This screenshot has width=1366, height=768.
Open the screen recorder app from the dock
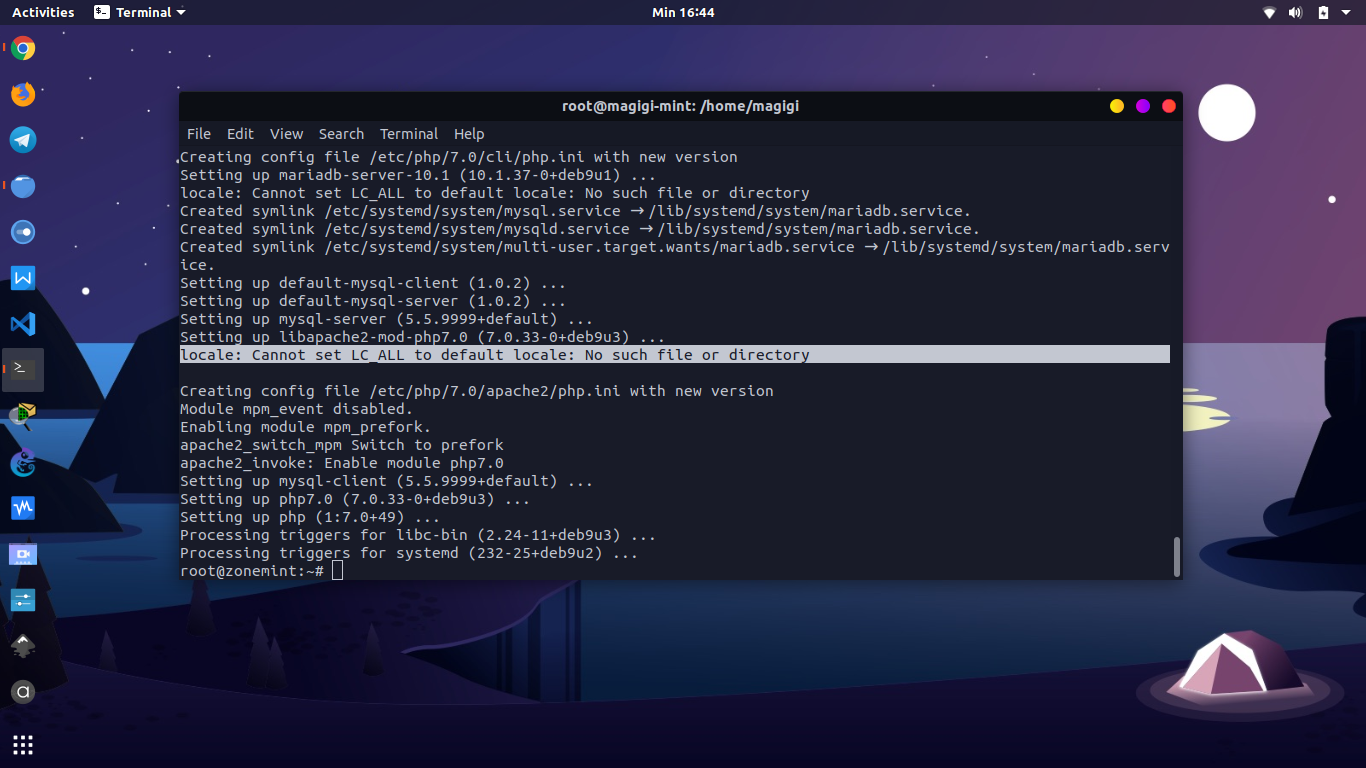(x=22, y=553)
